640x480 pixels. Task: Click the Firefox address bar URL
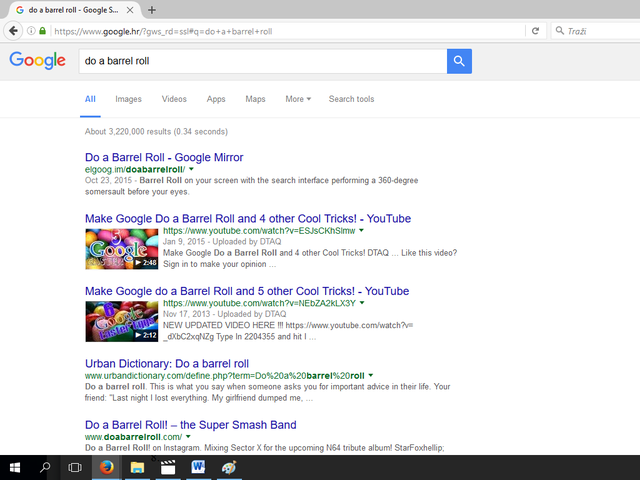(x=163, y=31)
